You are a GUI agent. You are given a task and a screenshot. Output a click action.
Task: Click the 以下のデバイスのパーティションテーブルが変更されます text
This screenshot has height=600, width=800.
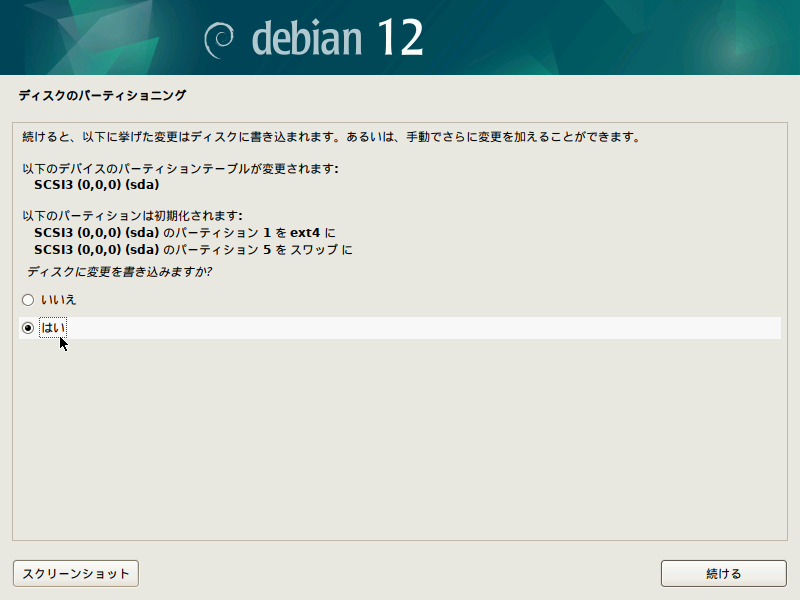click(x=180, y=169)
